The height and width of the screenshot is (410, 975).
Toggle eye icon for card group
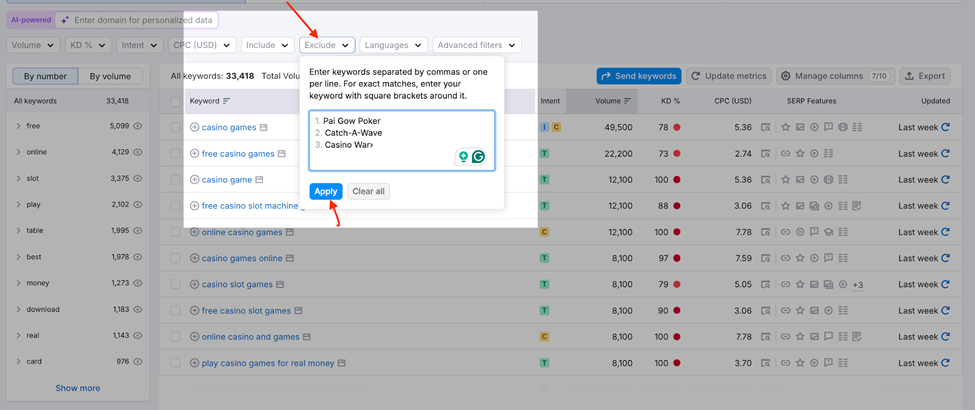coord(137,361)
